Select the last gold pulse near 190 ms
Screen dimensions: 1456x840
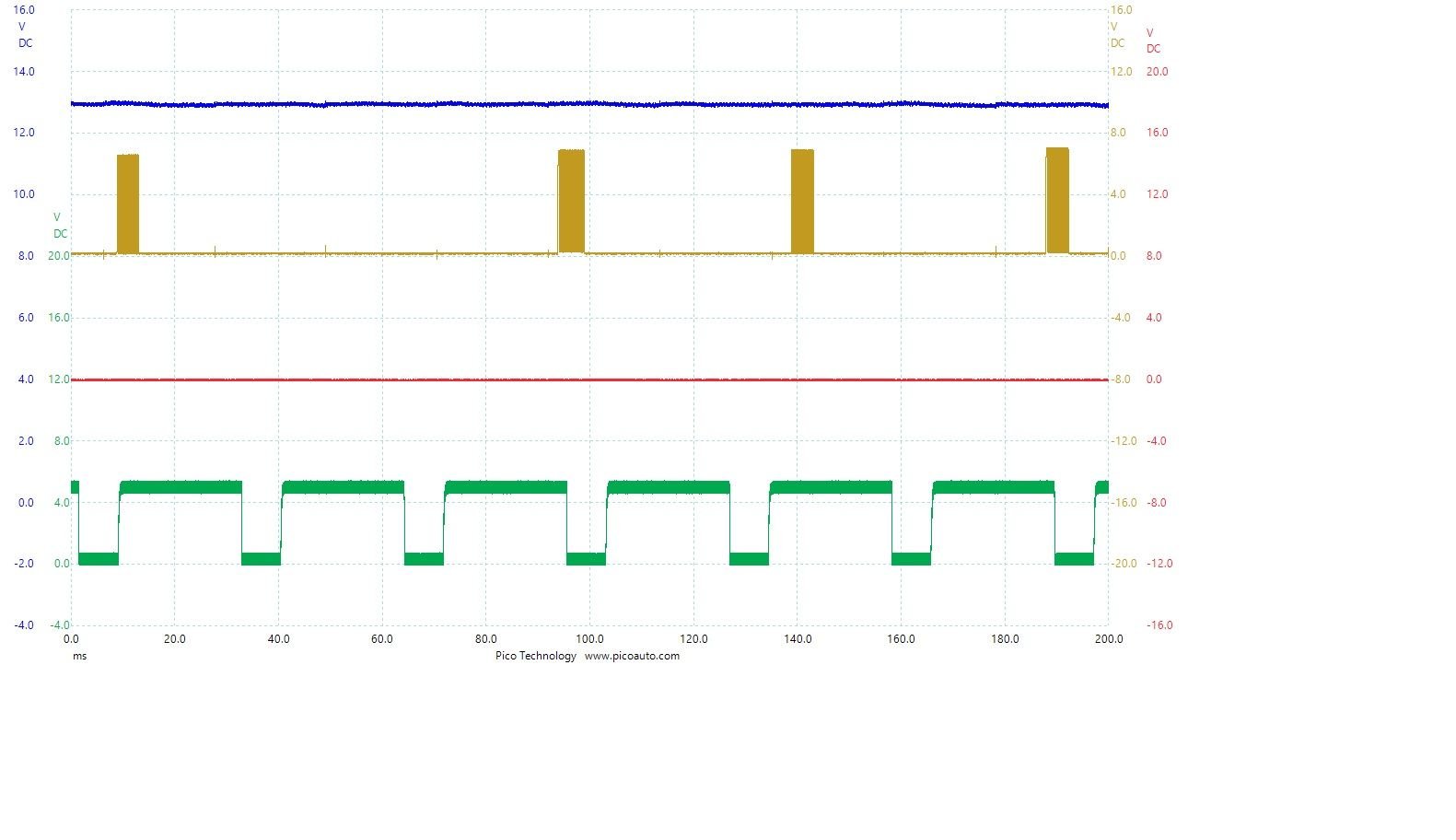[1057, 200]
